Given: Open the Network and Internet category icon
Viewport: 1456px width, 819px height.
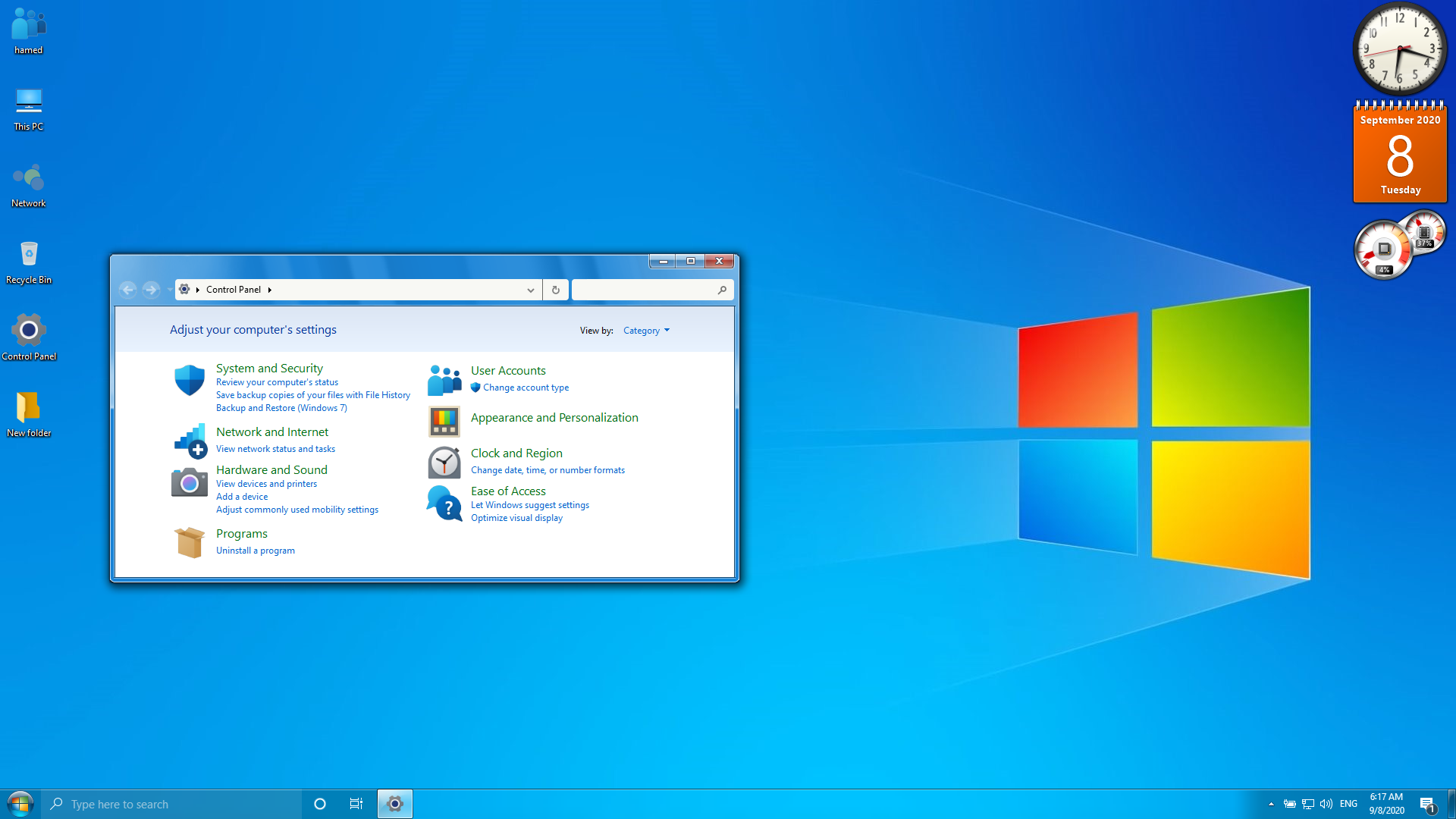Looking at the screenshot, I should 189,441.
